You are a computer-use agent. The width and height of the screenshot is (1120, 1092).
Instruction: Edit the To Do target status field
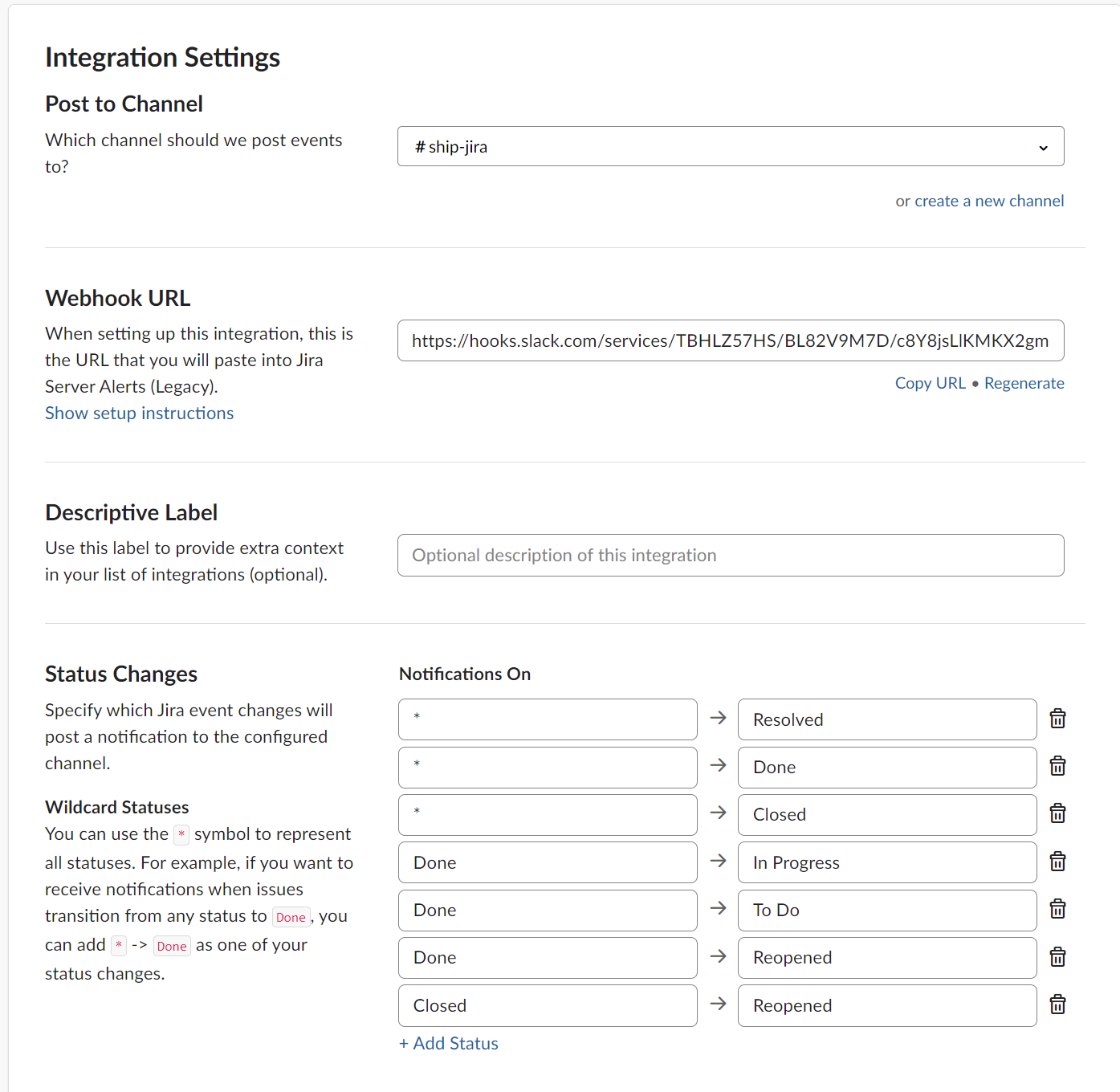[x=887, y=910]
